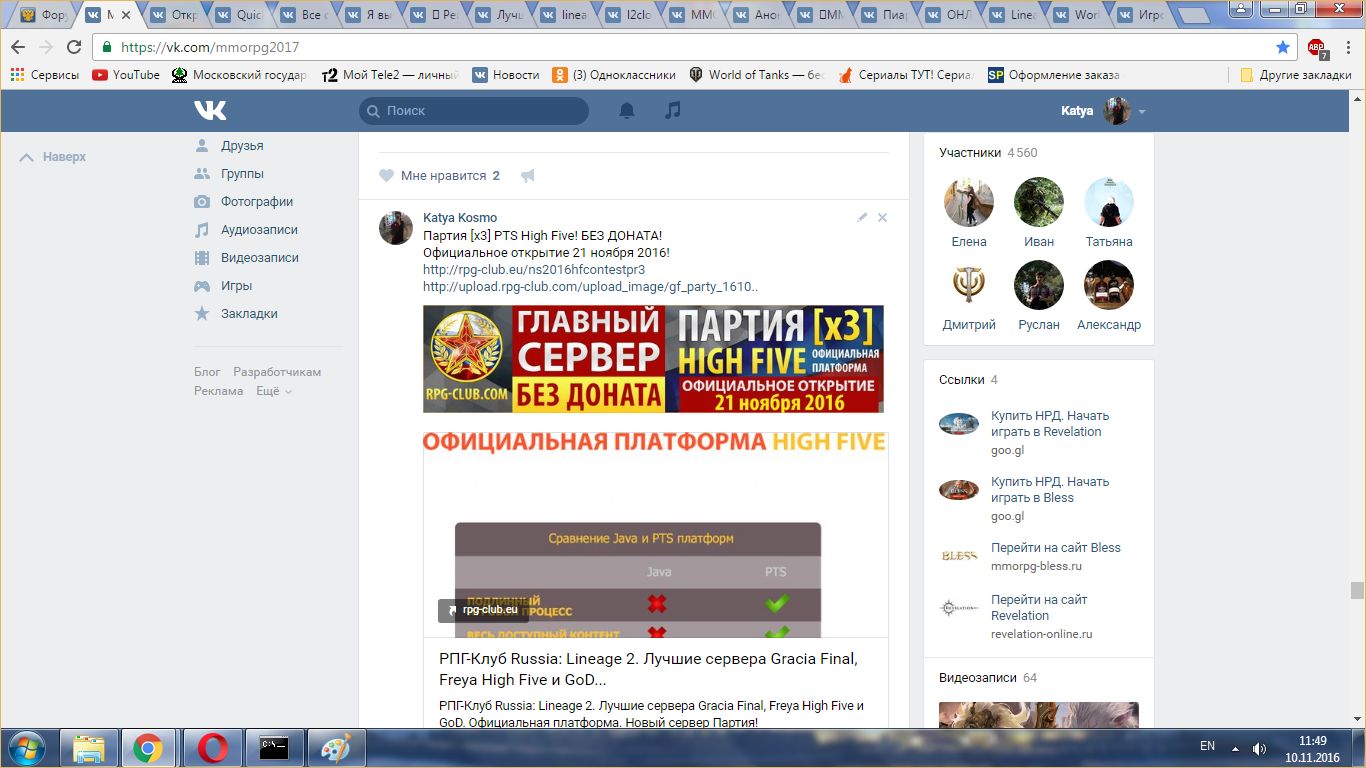The height and width of the screenshot is (768, 1366).
Task: Open the Реклама footer link
Action: tap(219, 391)
